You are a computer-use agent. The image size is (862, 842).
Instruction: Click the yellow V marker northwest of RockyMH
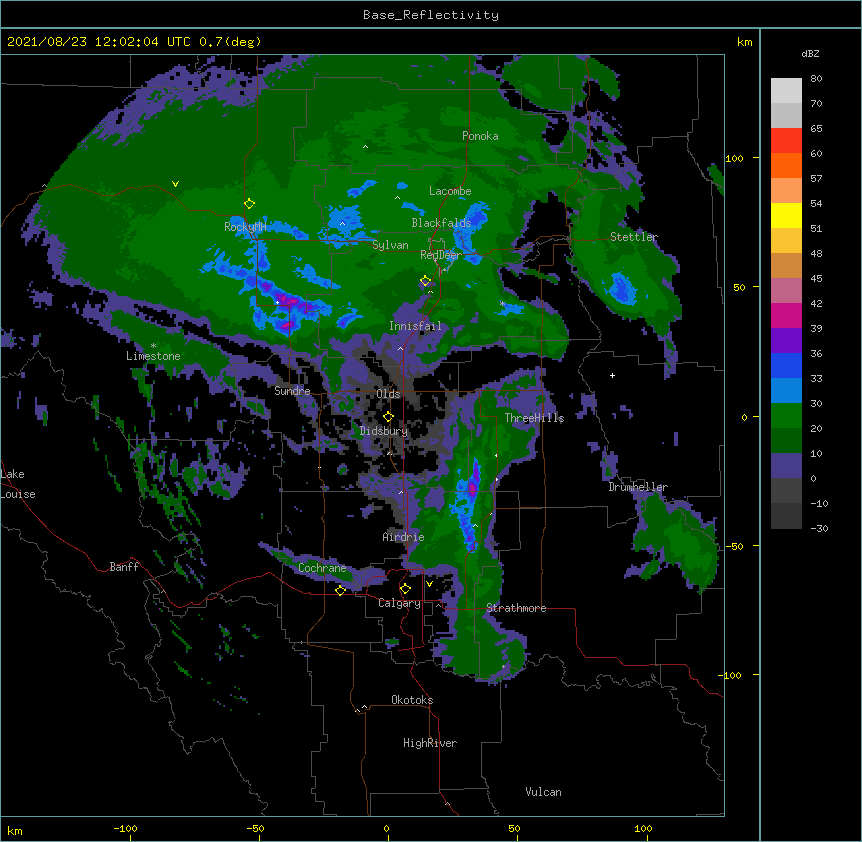click(175, 184)
